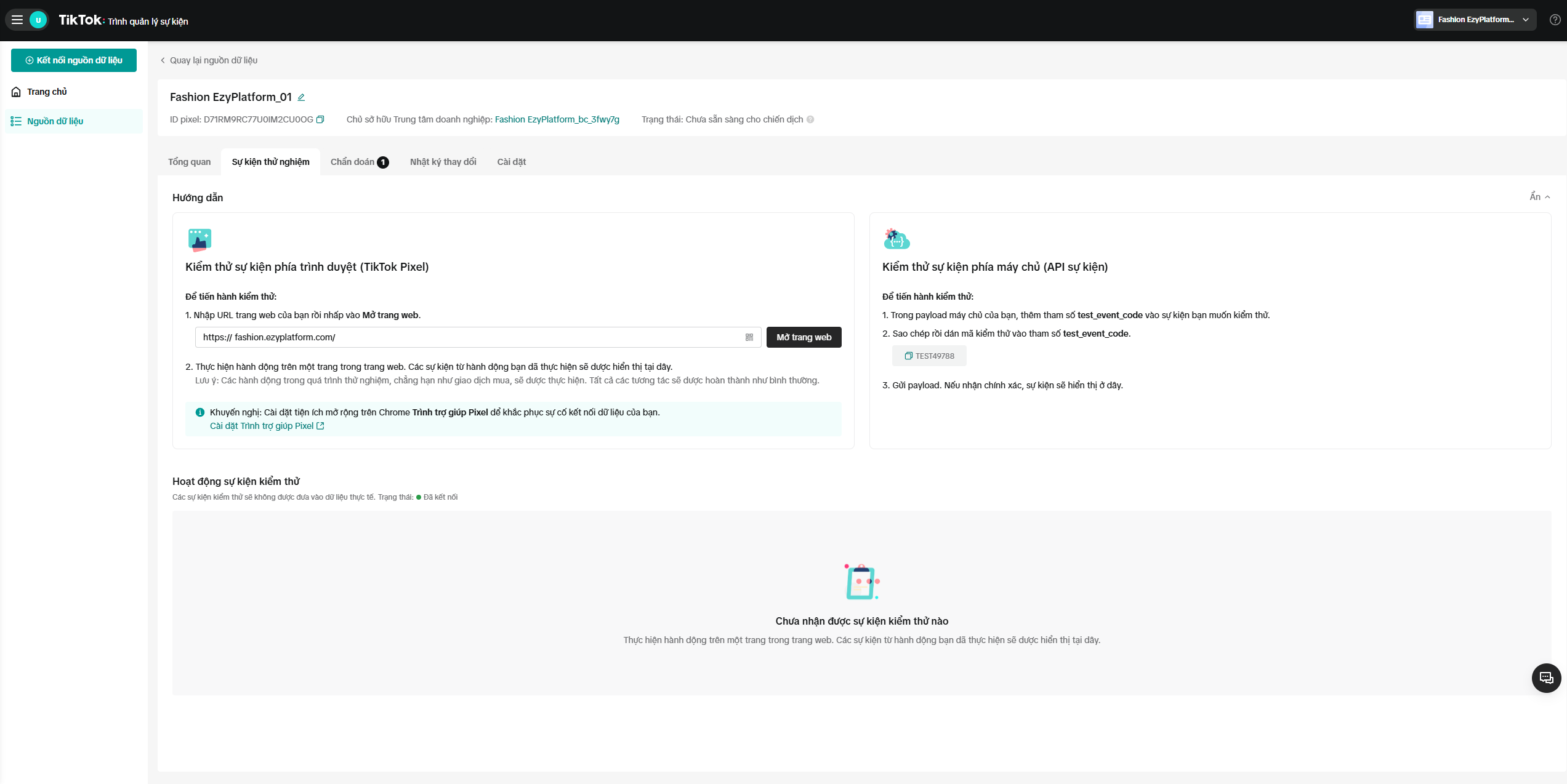Click the pencil icon to rename pixel
Viewport: 1567px width, 784px height.
point(301,97)
